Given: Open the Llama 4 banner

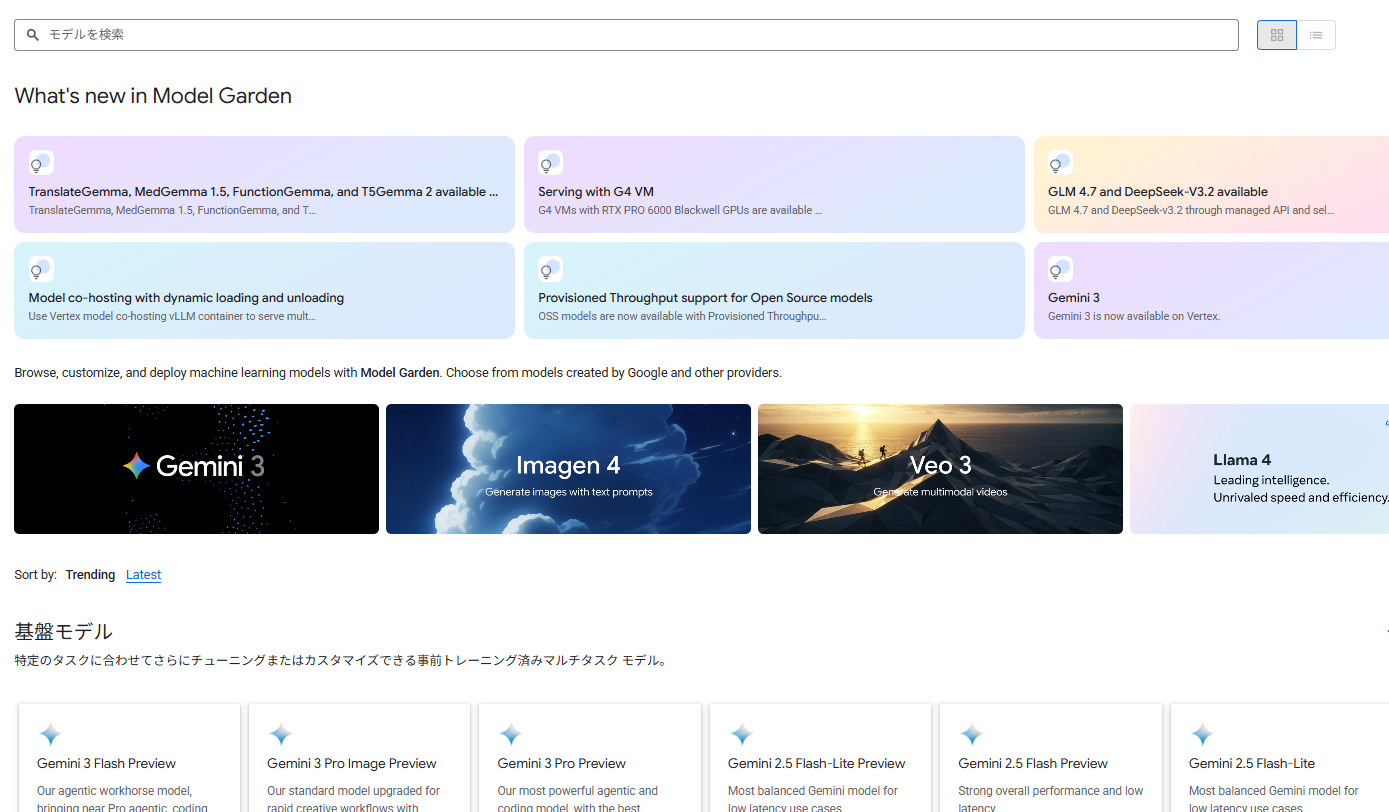Looking at the screenshot, I should (x=1260, y=469).
